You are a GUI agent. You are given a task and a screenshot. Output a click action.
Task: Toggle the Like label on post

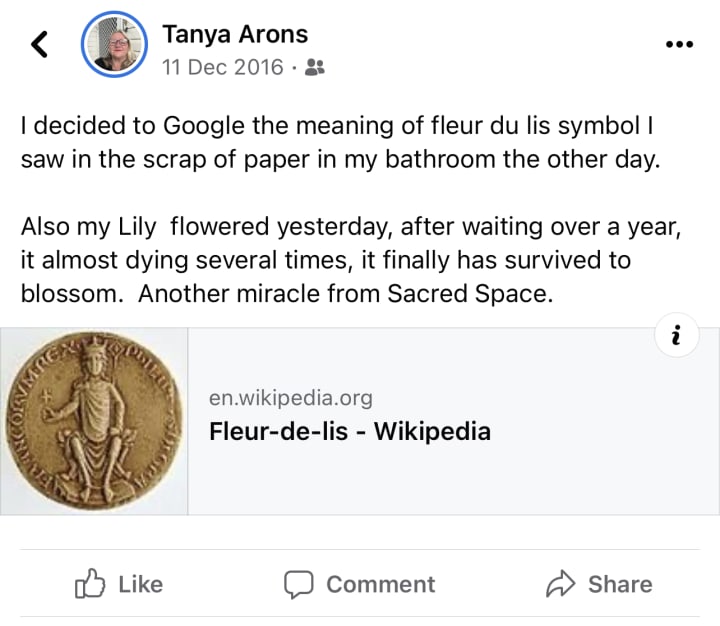[x=140, y=584]
